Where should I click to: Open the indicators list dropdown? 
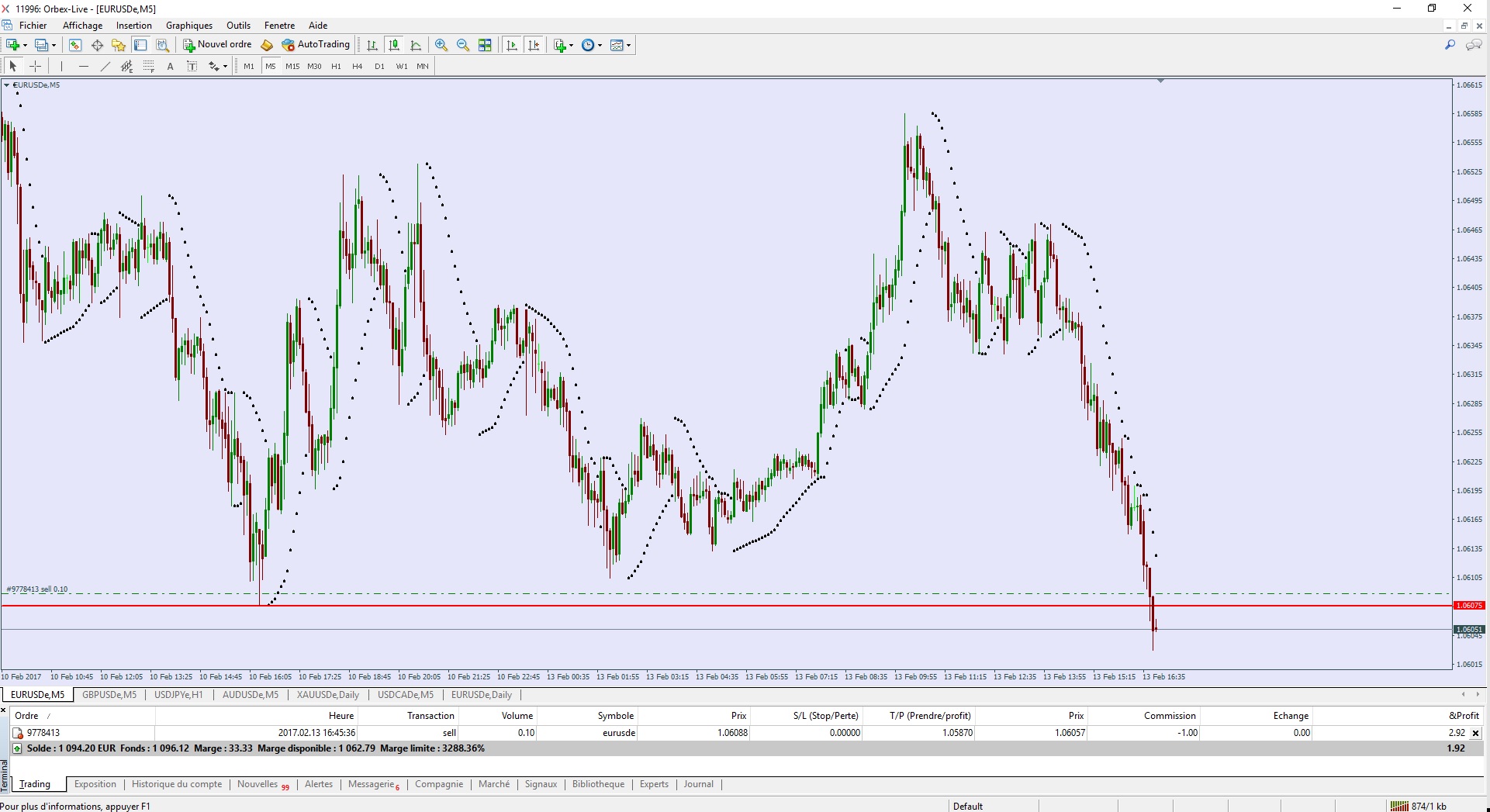pyautogui.click(x=572, y=46)
